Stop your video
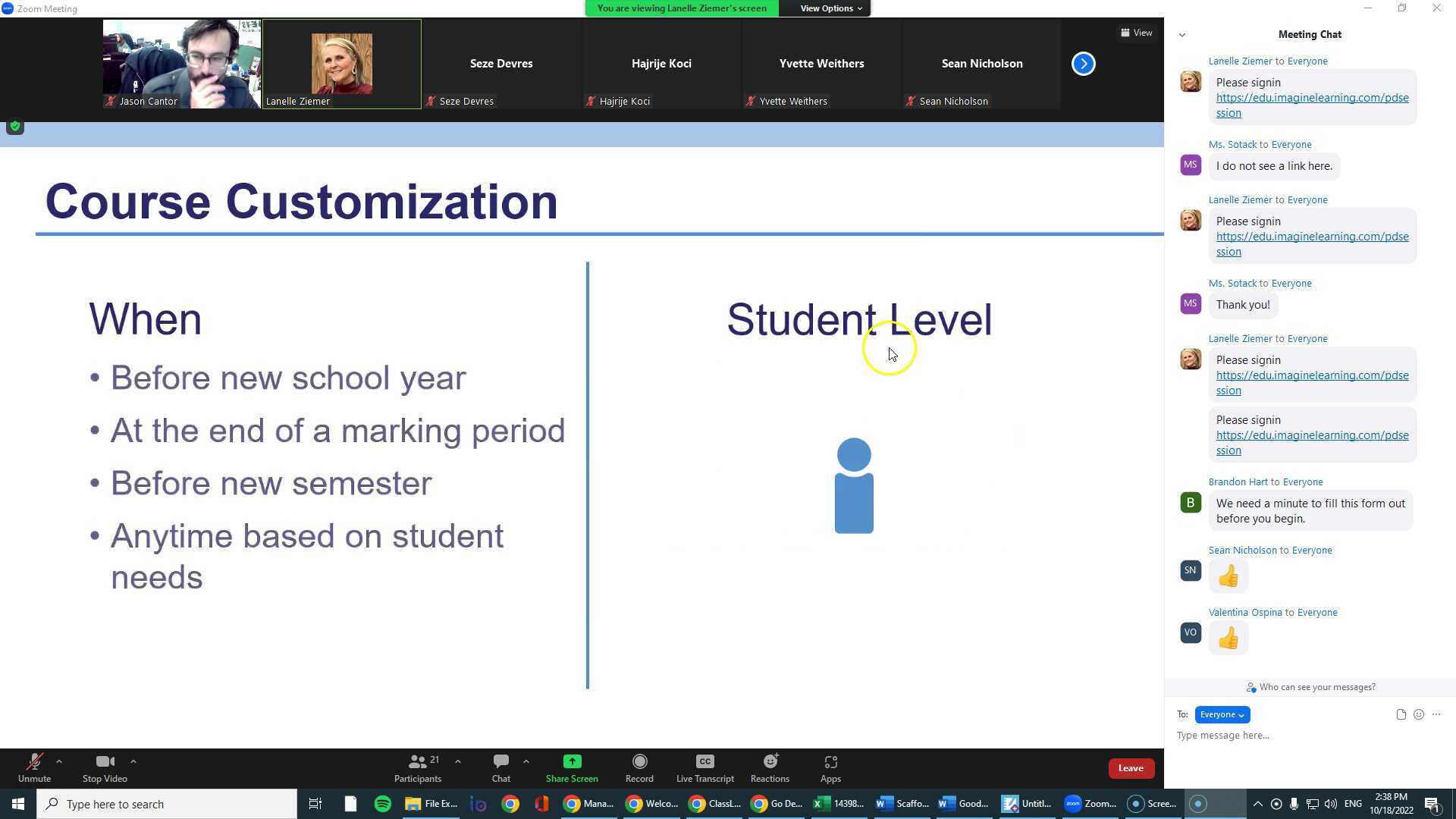This screenshot has width=1456, height=819. click(104, 767)
